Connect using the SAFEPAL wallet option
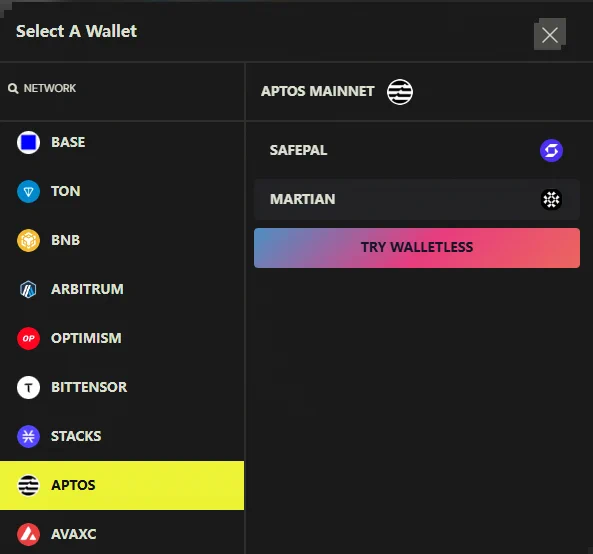The image size is (593, 554). [417, 151]
